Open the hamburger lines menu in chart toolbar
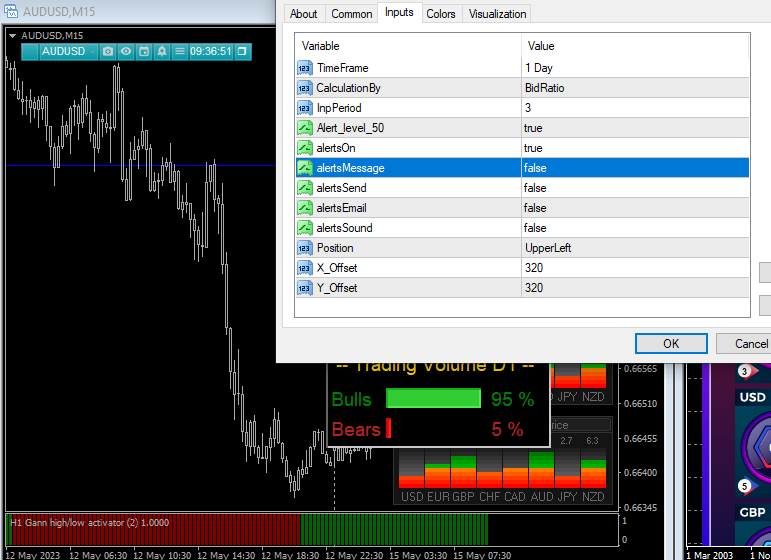 (180, 51)
